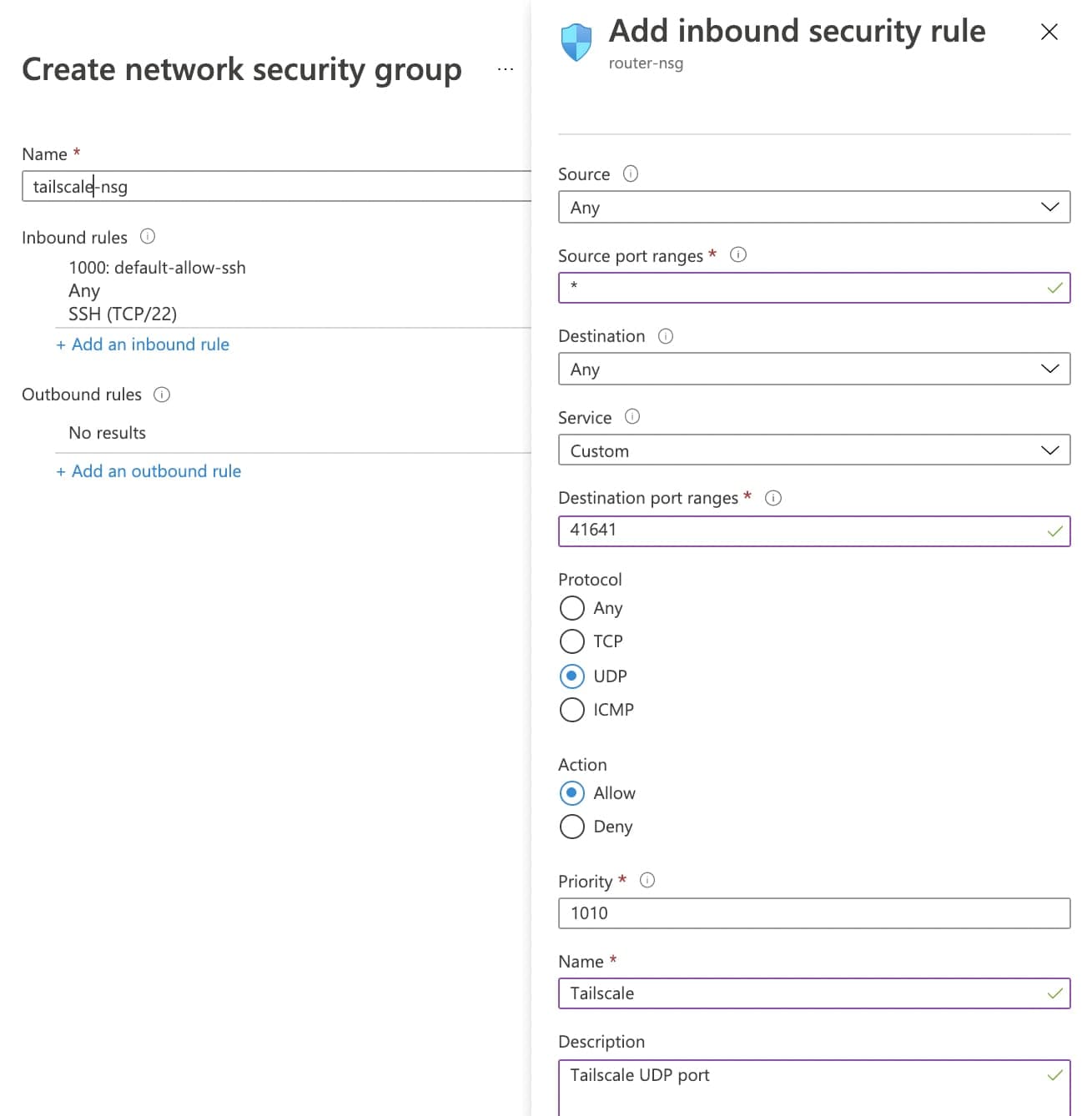
Task: Click Add an outbound rule
Action: coord(149,470)
